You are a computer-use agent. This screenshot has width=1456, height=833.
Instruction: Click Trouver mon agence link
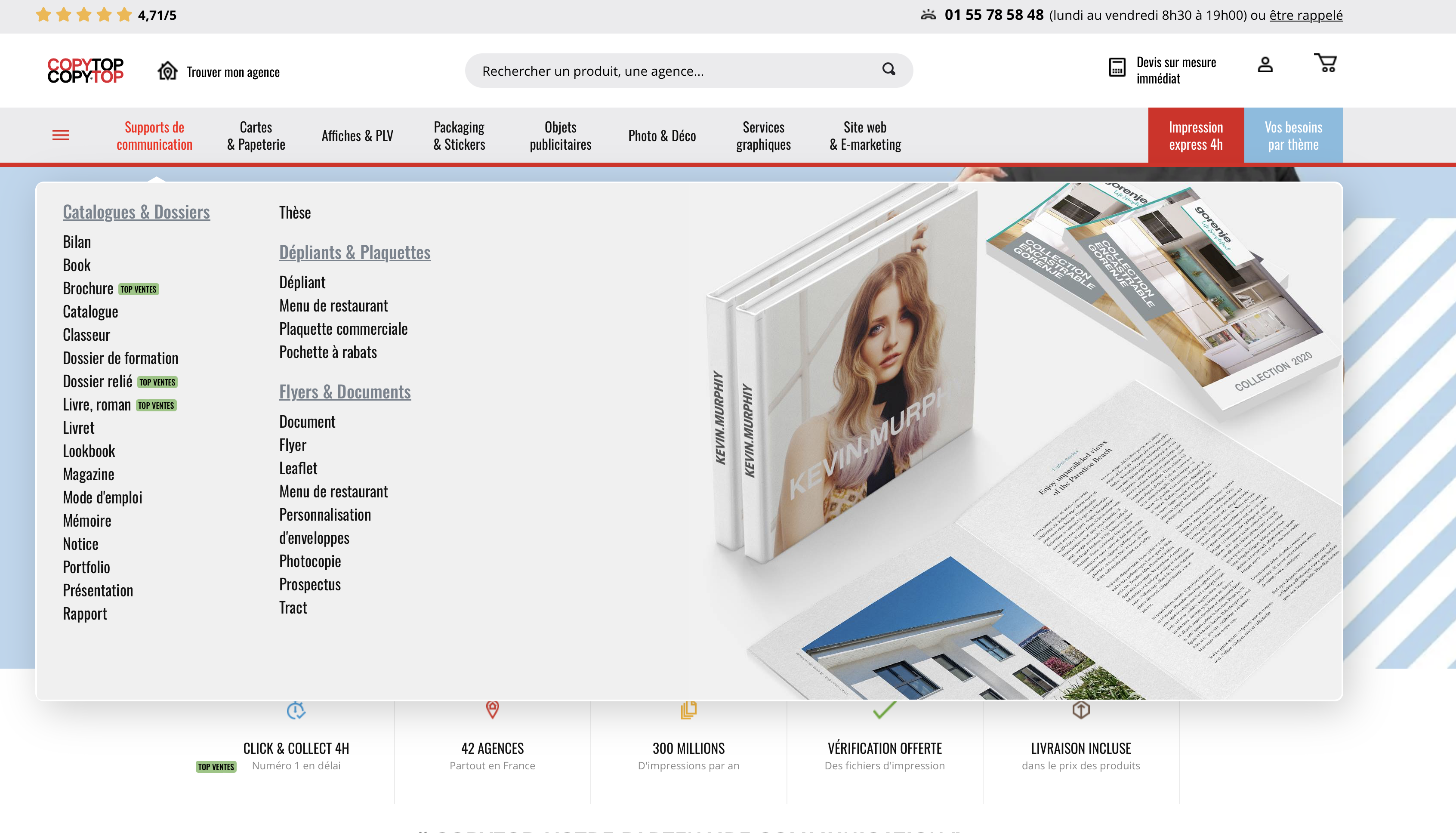(x=233, y=72)
